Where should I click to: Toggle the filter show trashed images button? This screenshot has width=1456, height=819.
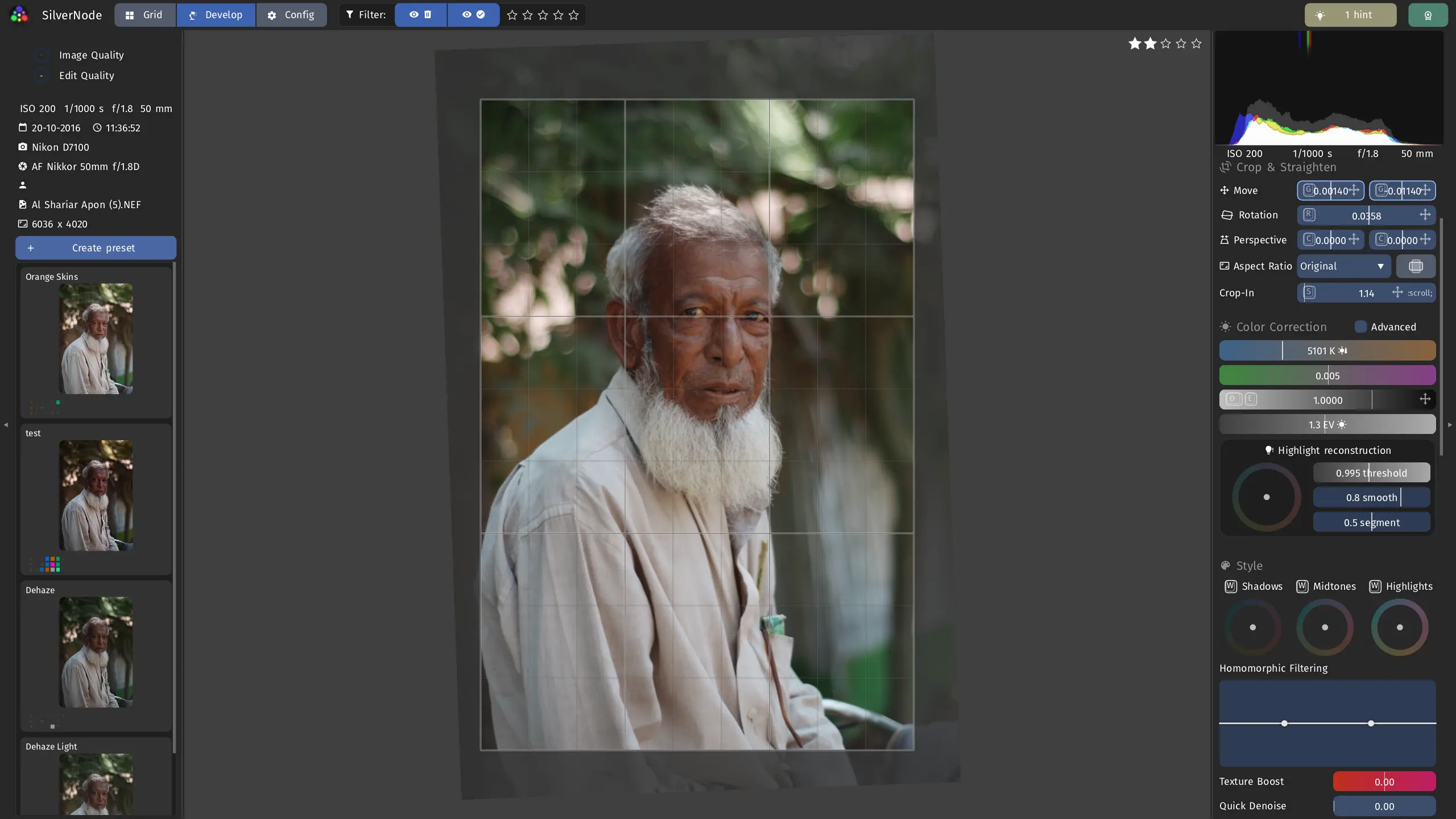(x=421, y=15)
